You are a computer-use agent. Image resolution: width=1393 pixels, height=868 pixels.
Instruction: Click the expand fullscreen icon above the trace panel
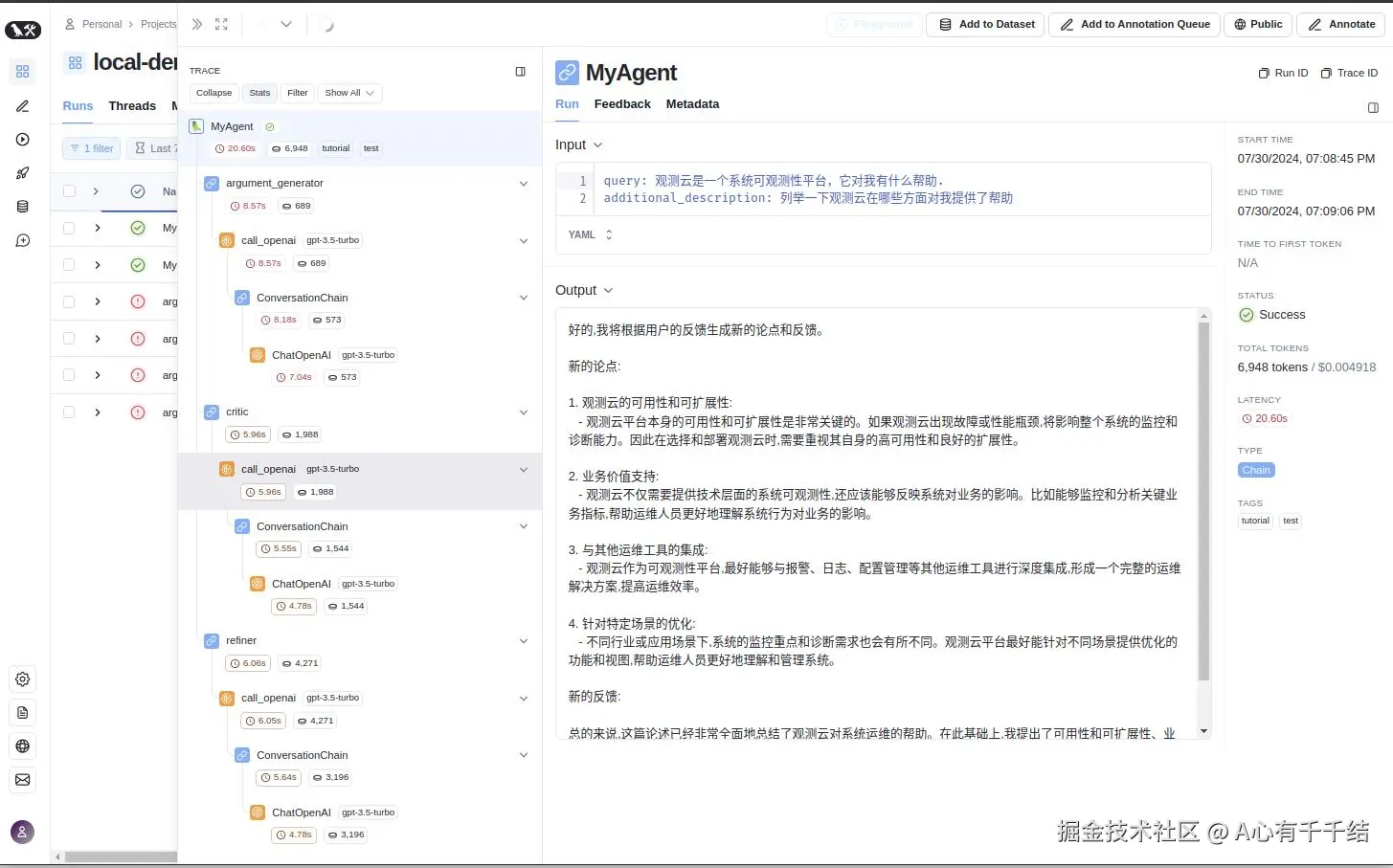[221, 24]
